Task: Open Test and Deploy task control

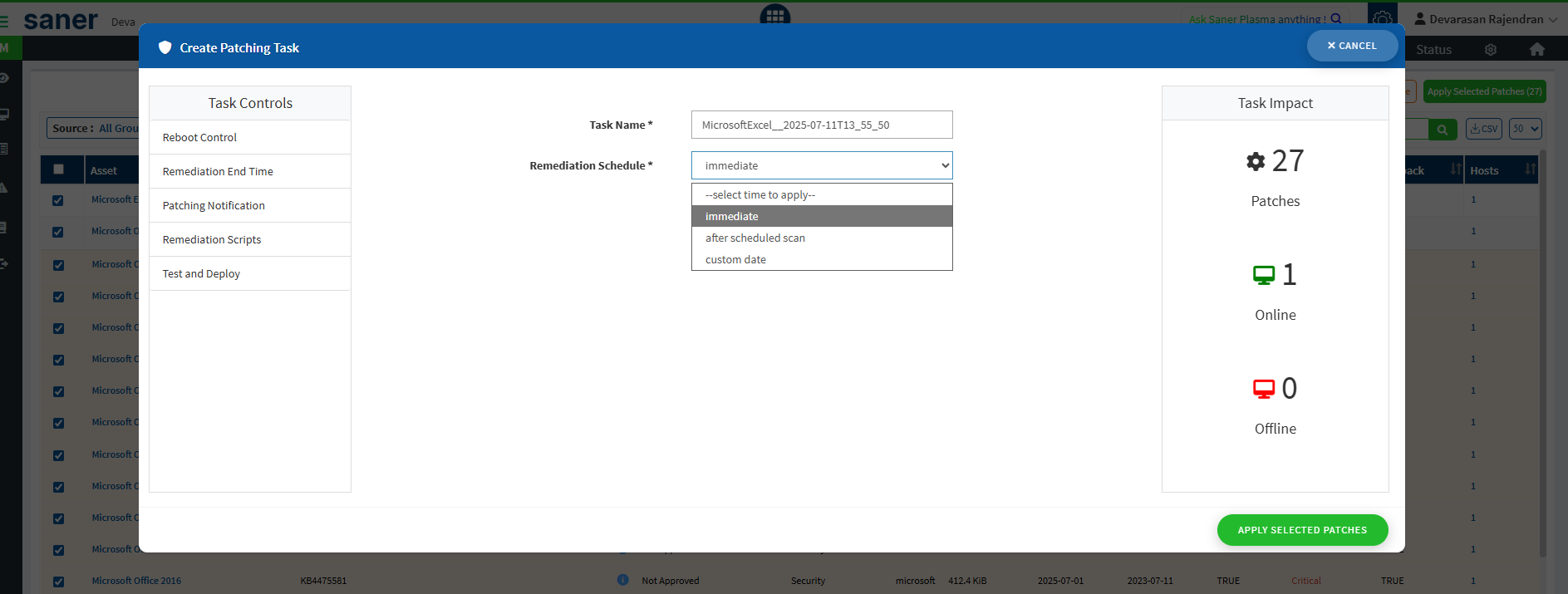Action: (250, 273)
